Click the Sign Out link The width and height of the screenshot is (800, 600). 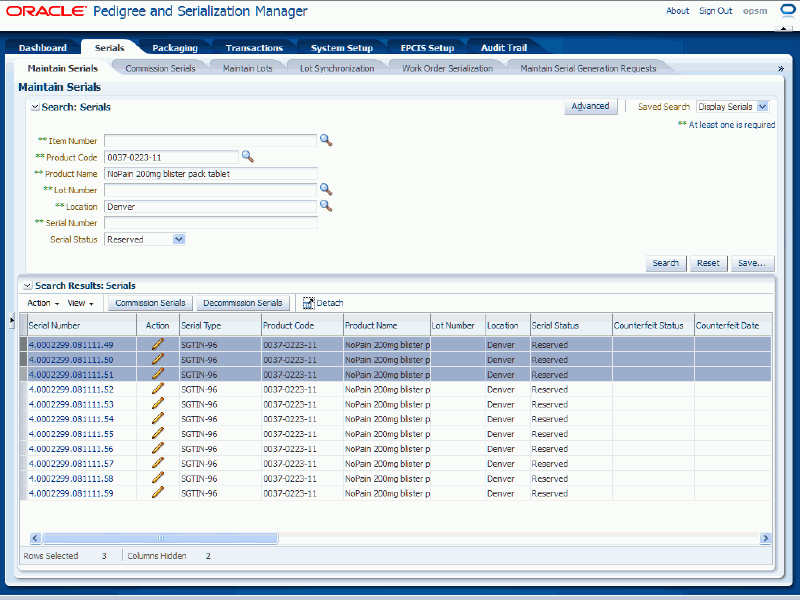(715, 11)
